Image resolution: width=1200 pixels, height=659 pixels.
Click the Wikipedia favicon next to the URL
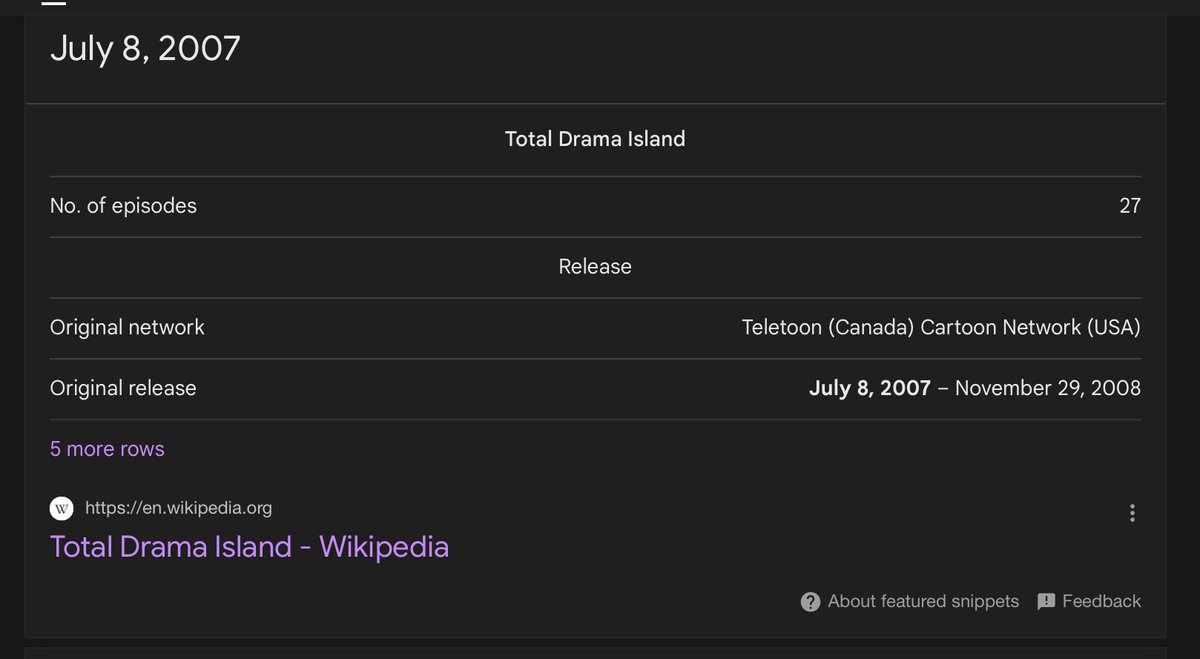(x=62, y=509)
